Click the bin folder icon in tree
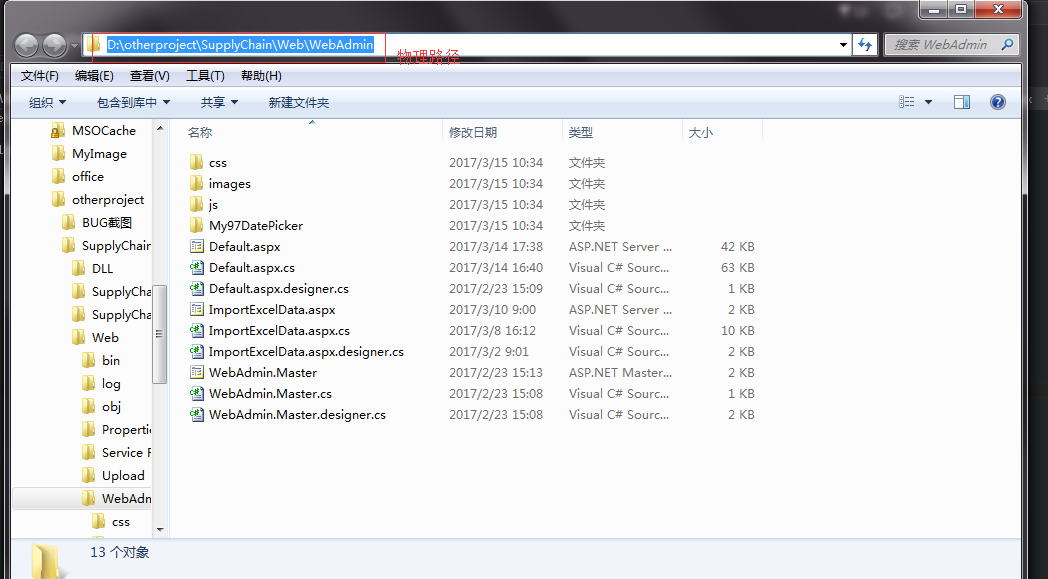Screen dimensions: 1048x579 point(88,360)
